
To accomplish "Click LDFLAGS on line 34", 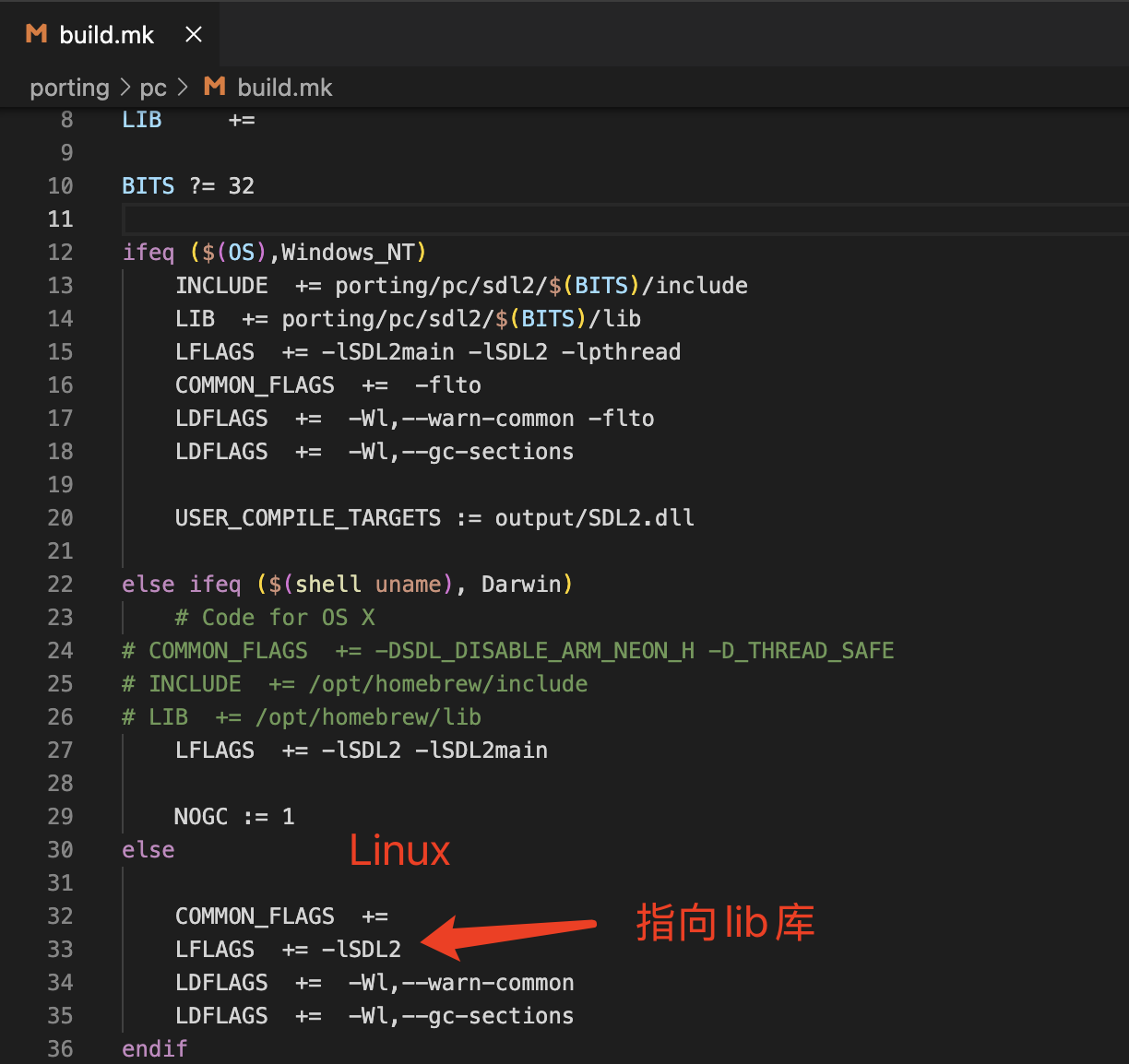I will tap(221, 982).
